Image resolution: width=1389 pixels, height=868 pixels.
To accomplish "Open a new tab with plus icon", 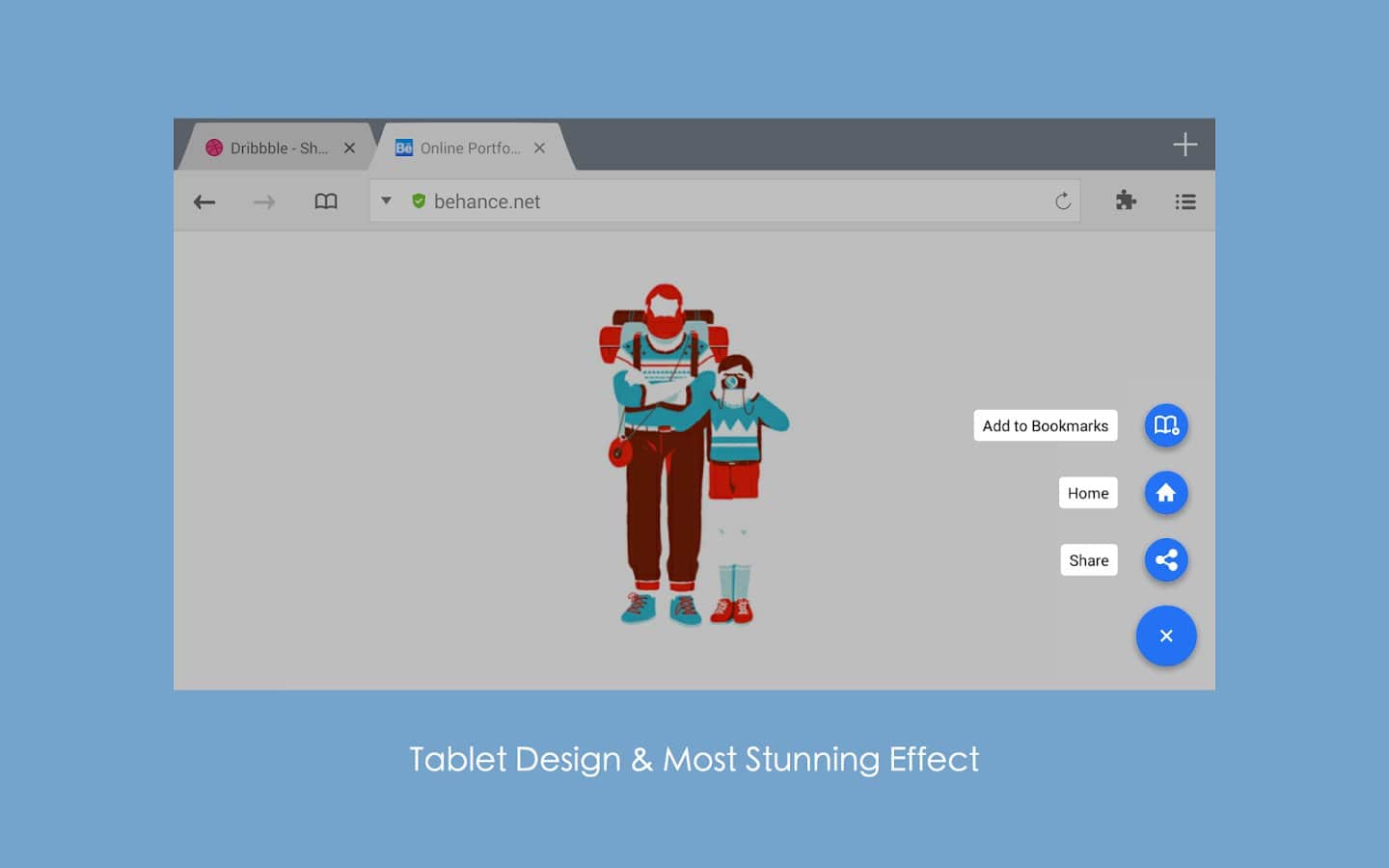I will pos(1185,145).
